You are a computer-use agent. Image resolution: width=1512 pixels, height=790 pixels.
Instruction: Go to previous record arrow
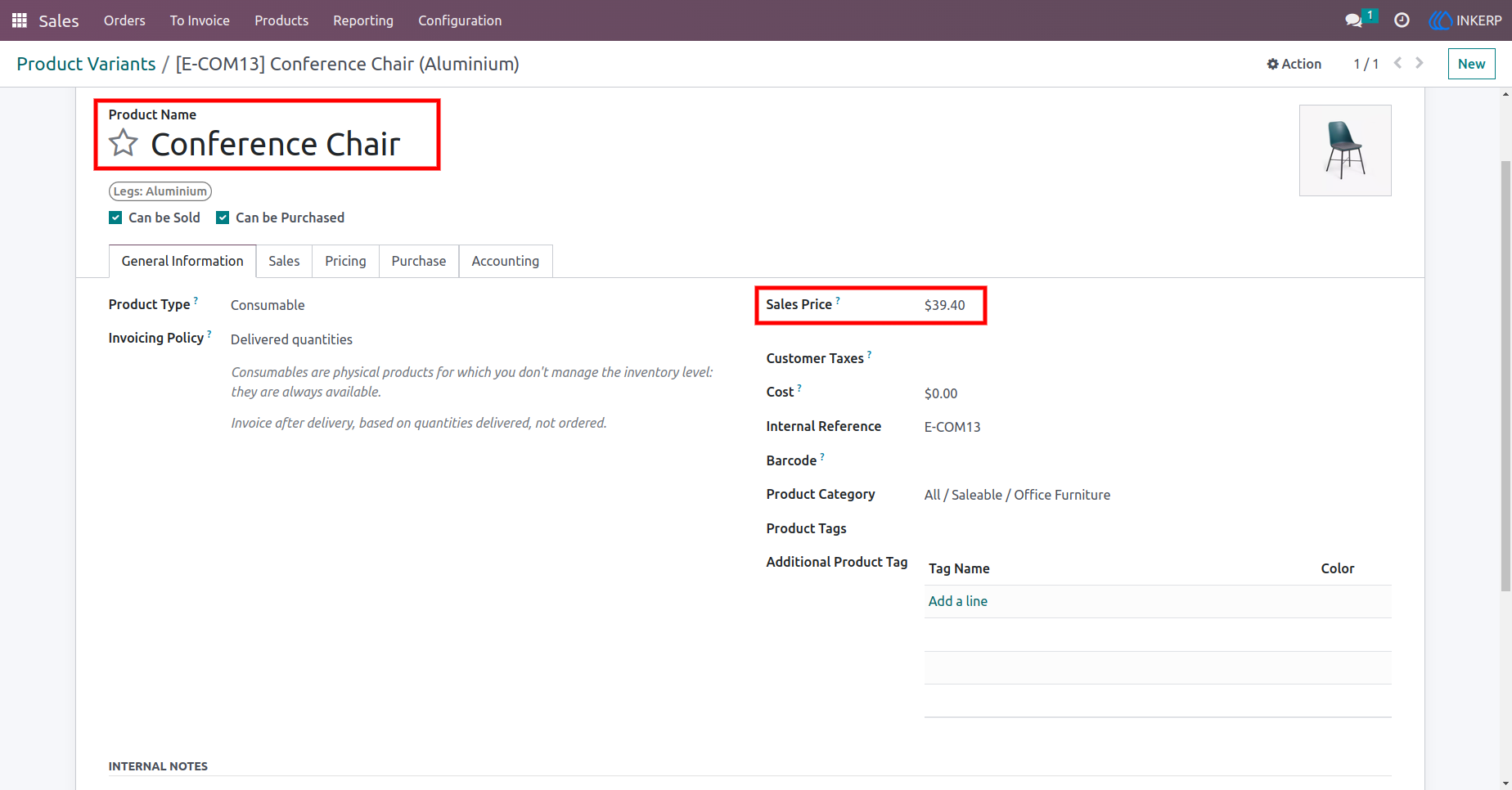click(x=1398, y=63)
